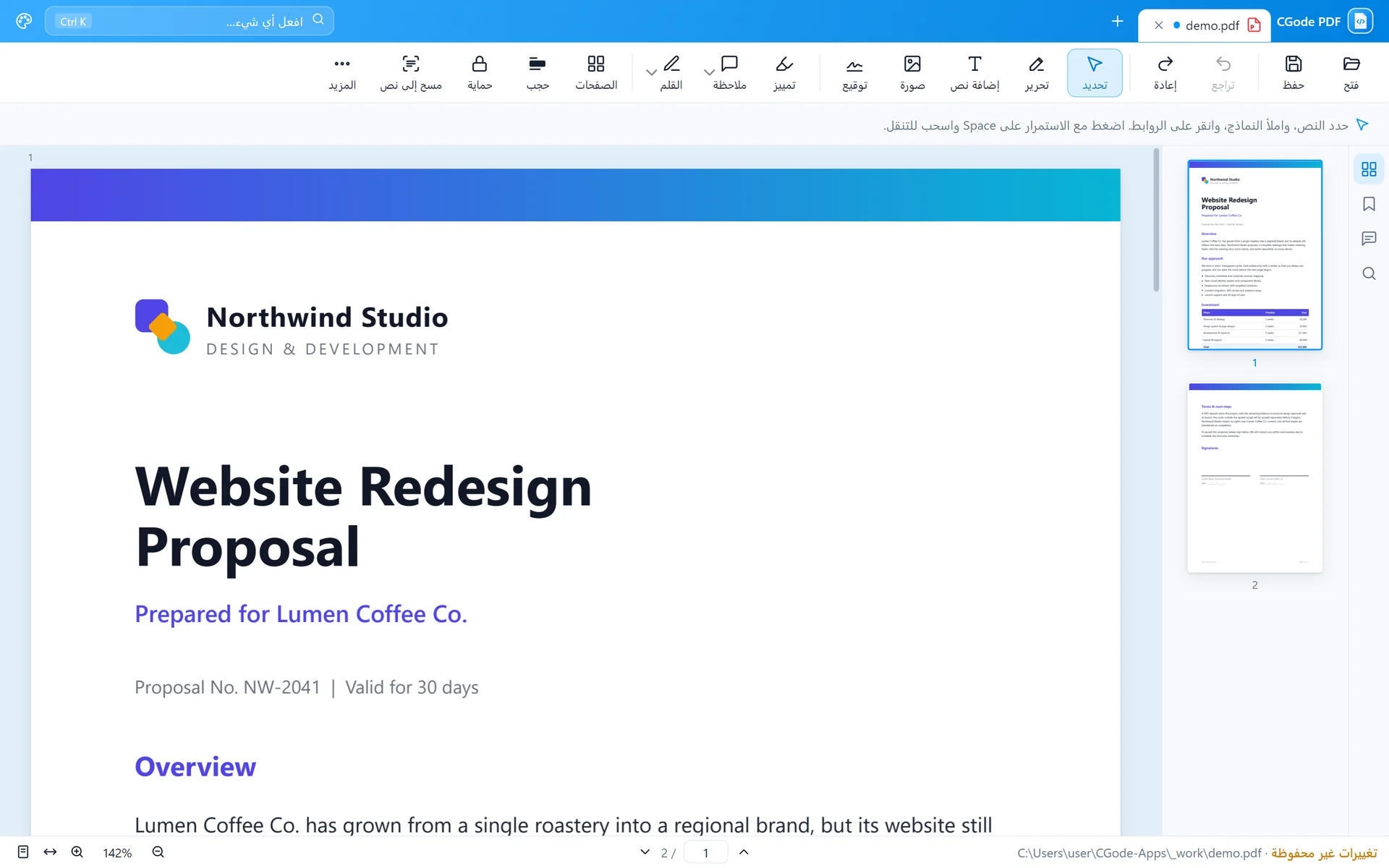Click the 142% zoom level
Viewport: 1389px width, 868px height.
coord(117,853)
